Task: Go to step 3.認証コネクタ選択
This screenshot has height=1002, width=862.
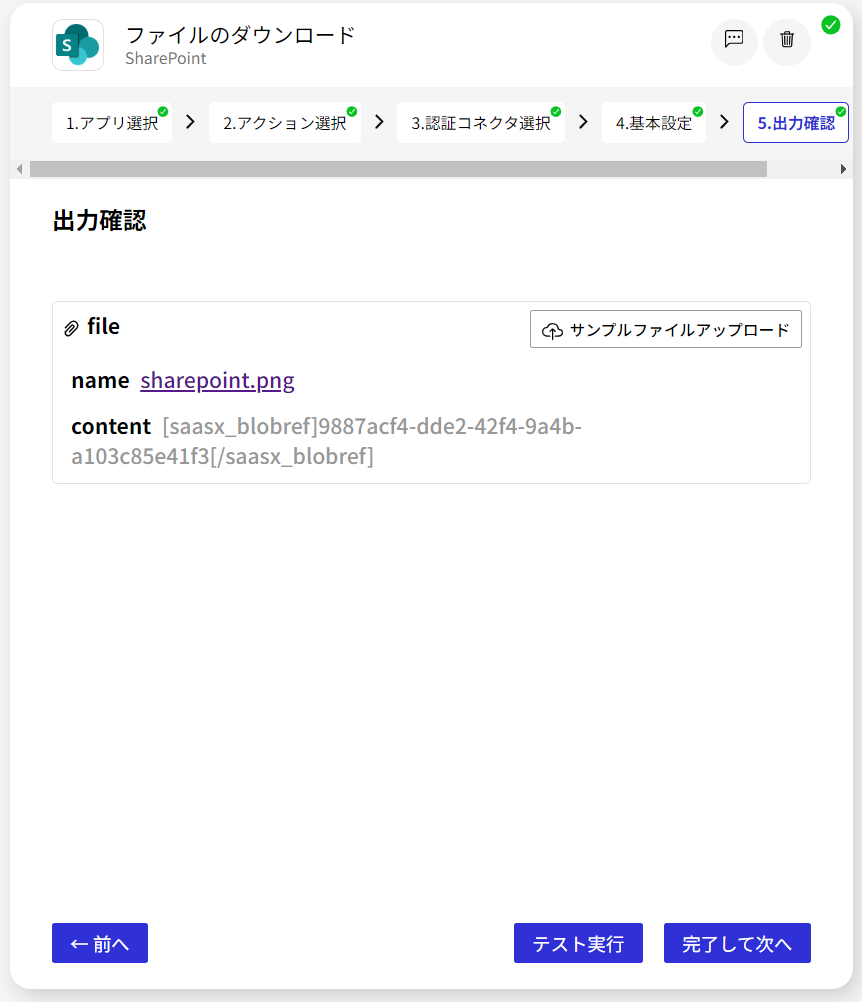Action: pyautogui.click(x=481, y=123)
